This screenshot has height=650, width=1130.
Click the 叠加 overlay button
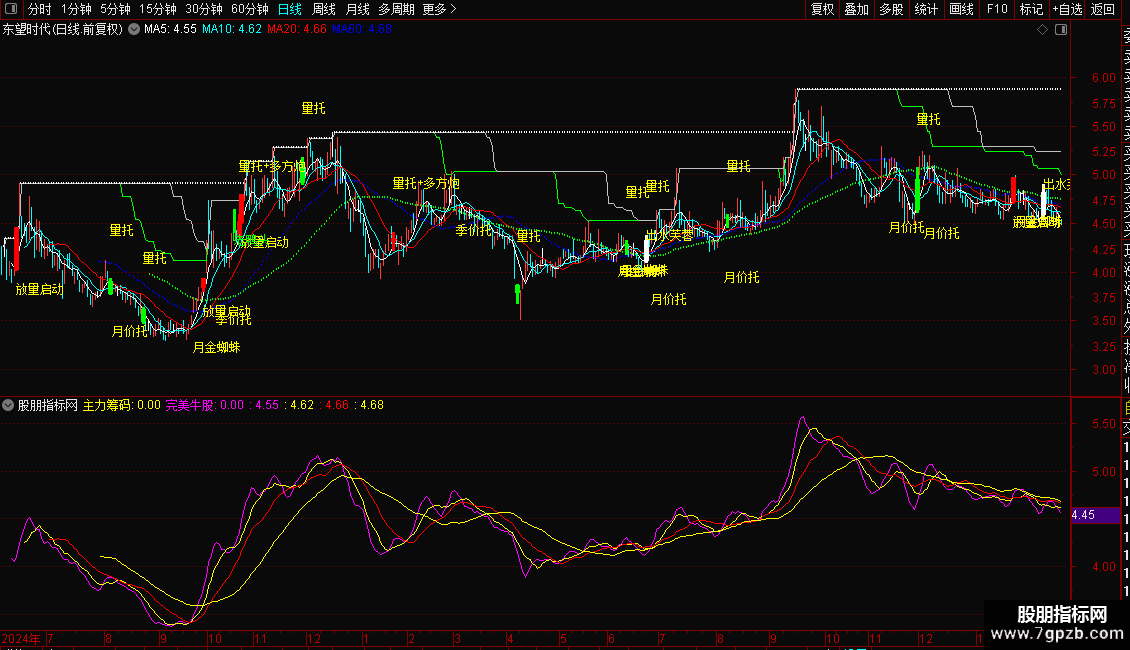tap(857, 9)
